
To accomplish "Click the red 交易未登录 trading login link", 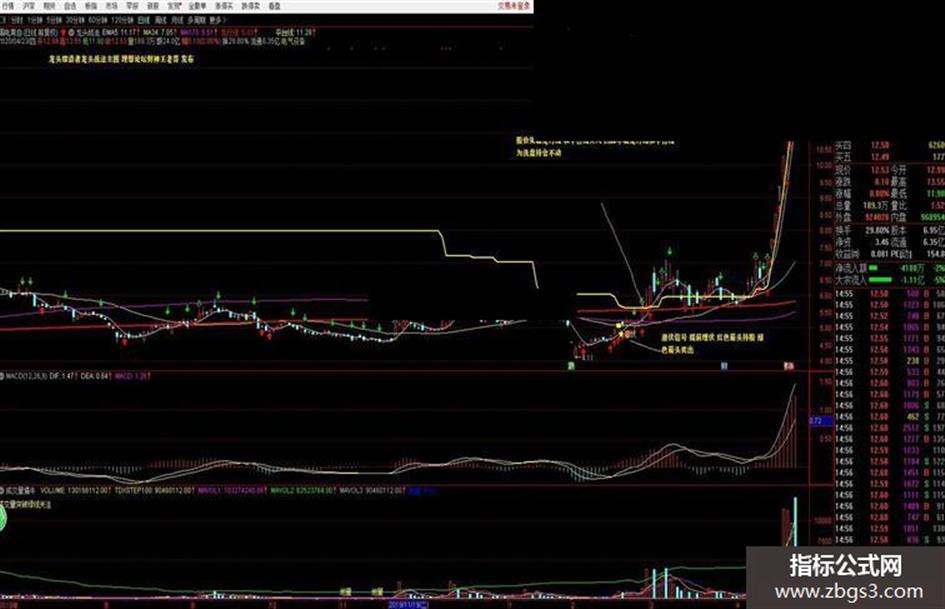I will click(514, 6).
